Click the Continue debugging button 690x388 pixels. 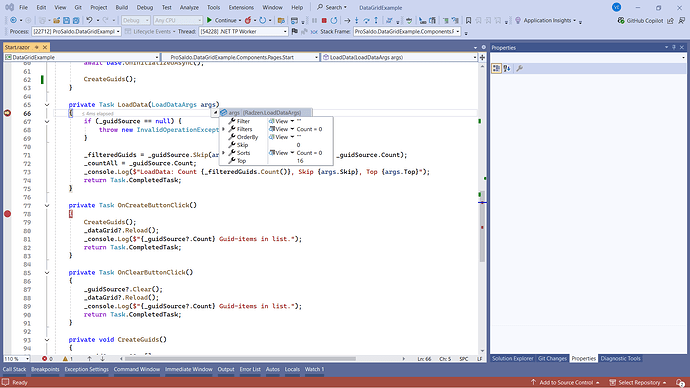coord(222,20)
